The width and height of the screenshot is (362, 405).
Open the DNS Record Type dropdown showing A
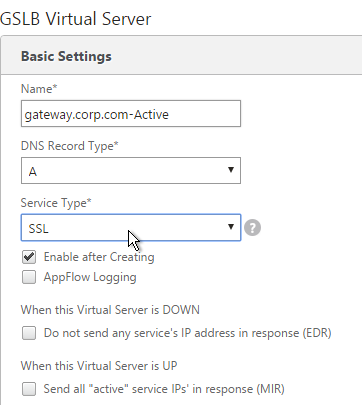(131, 171)
